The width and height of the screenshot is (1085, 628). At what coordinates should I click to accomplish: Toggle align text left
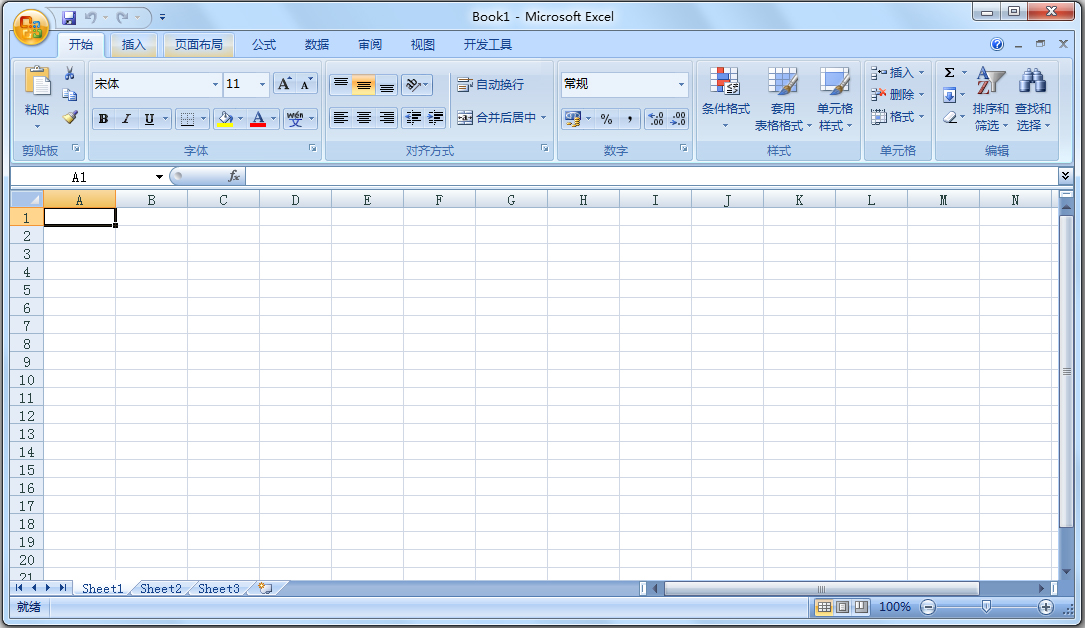pos(340,118)
